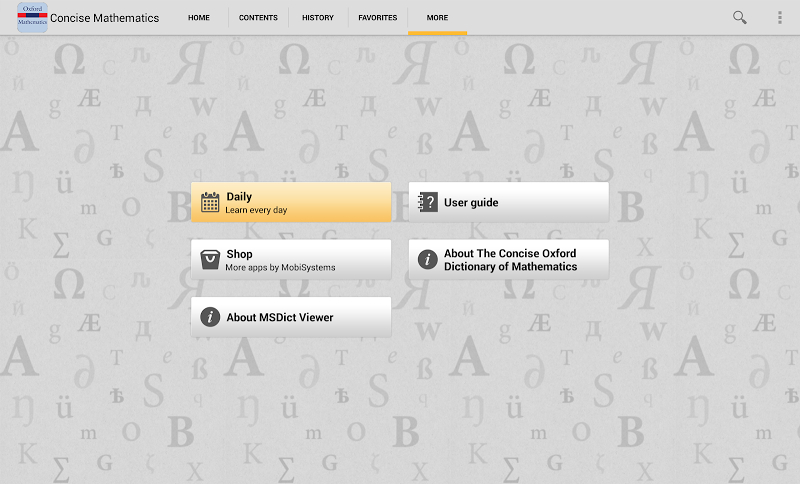Open the HISTORY tab
Screen dimensions: 800x484
click(x=318, y=17)
